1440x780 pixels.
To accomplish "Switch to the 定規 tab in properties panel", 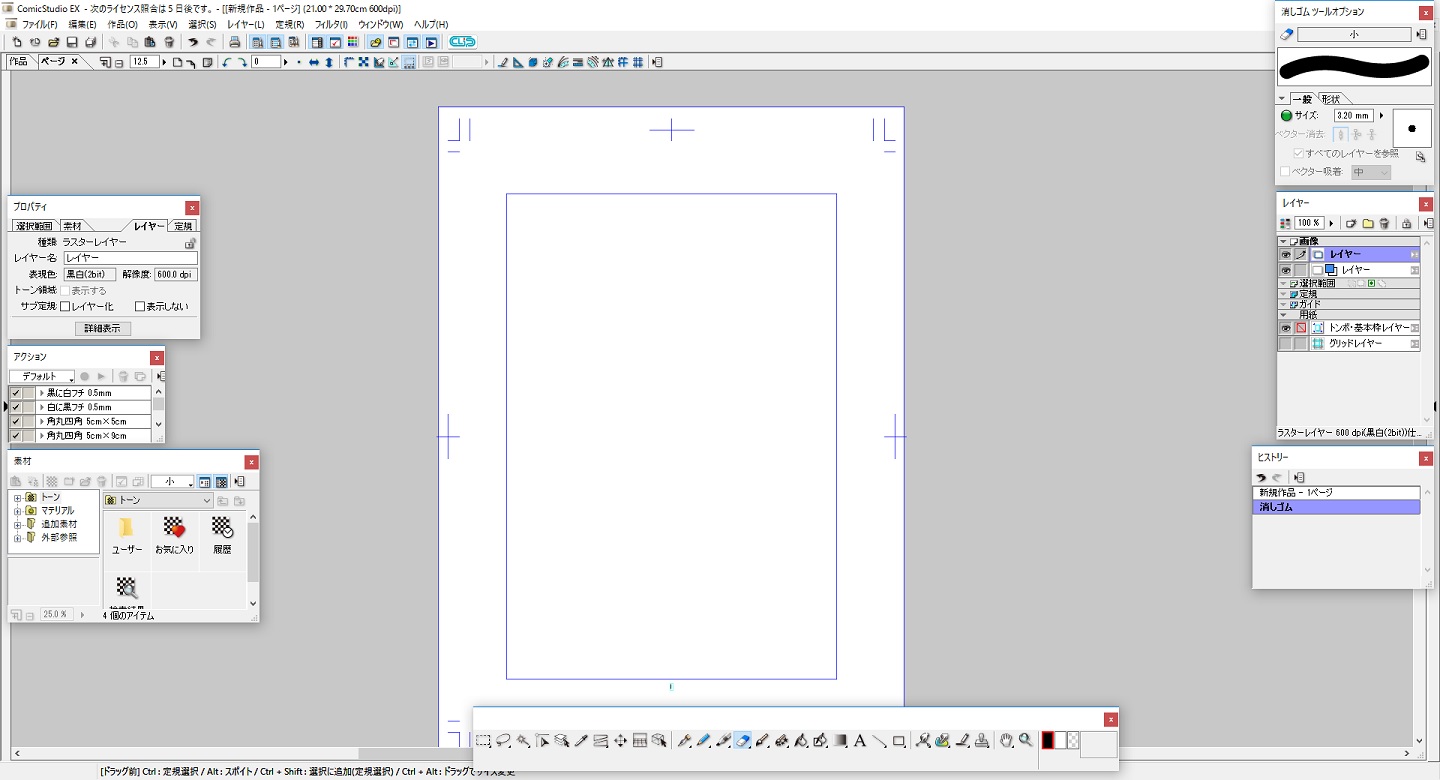I will tap(184, 226).
